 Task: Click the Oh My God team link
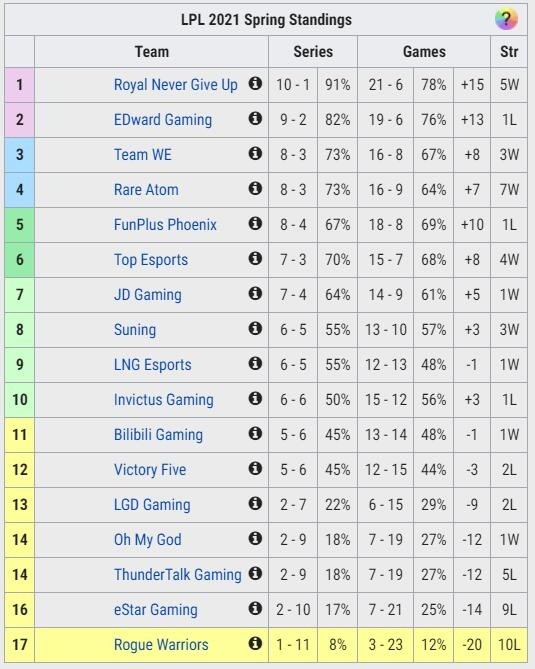point(147,540)
